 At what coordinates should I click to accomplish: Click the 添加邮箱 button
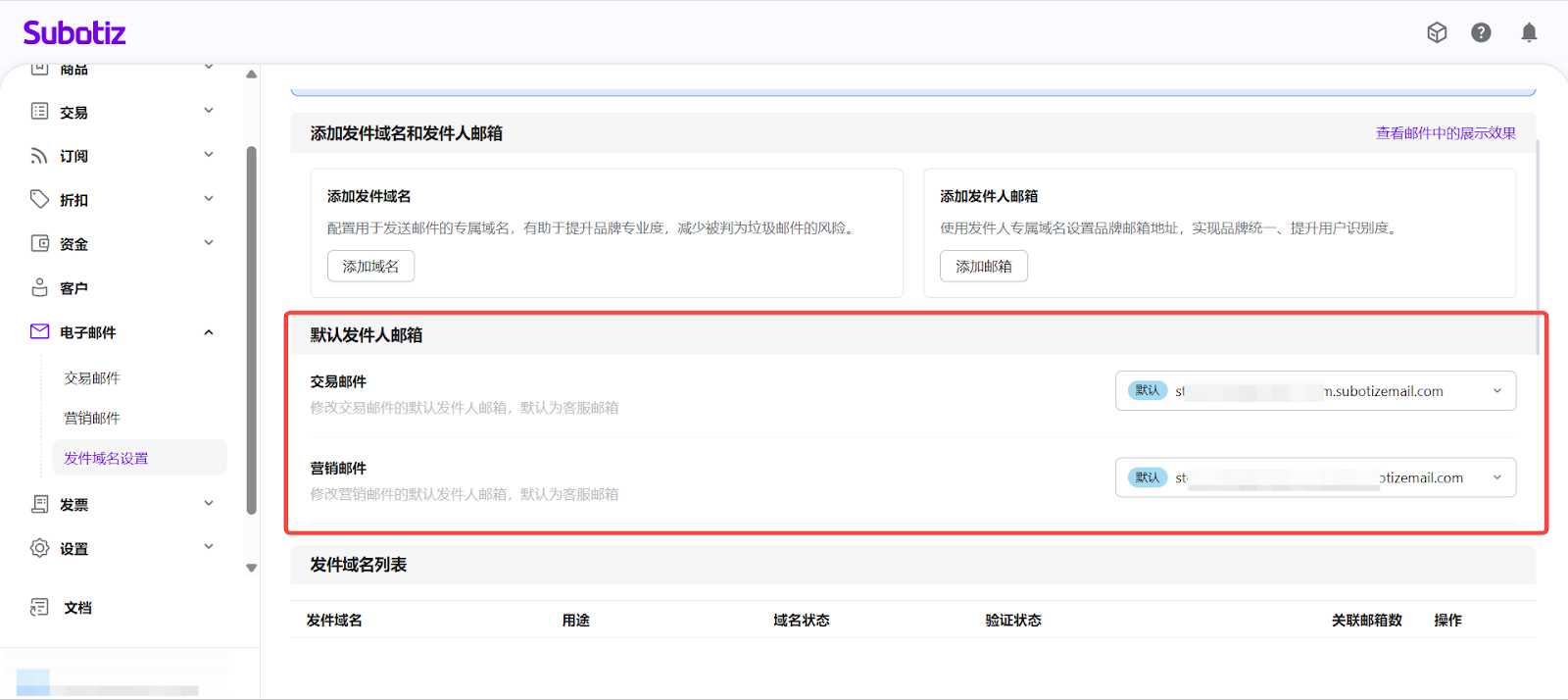983,267
